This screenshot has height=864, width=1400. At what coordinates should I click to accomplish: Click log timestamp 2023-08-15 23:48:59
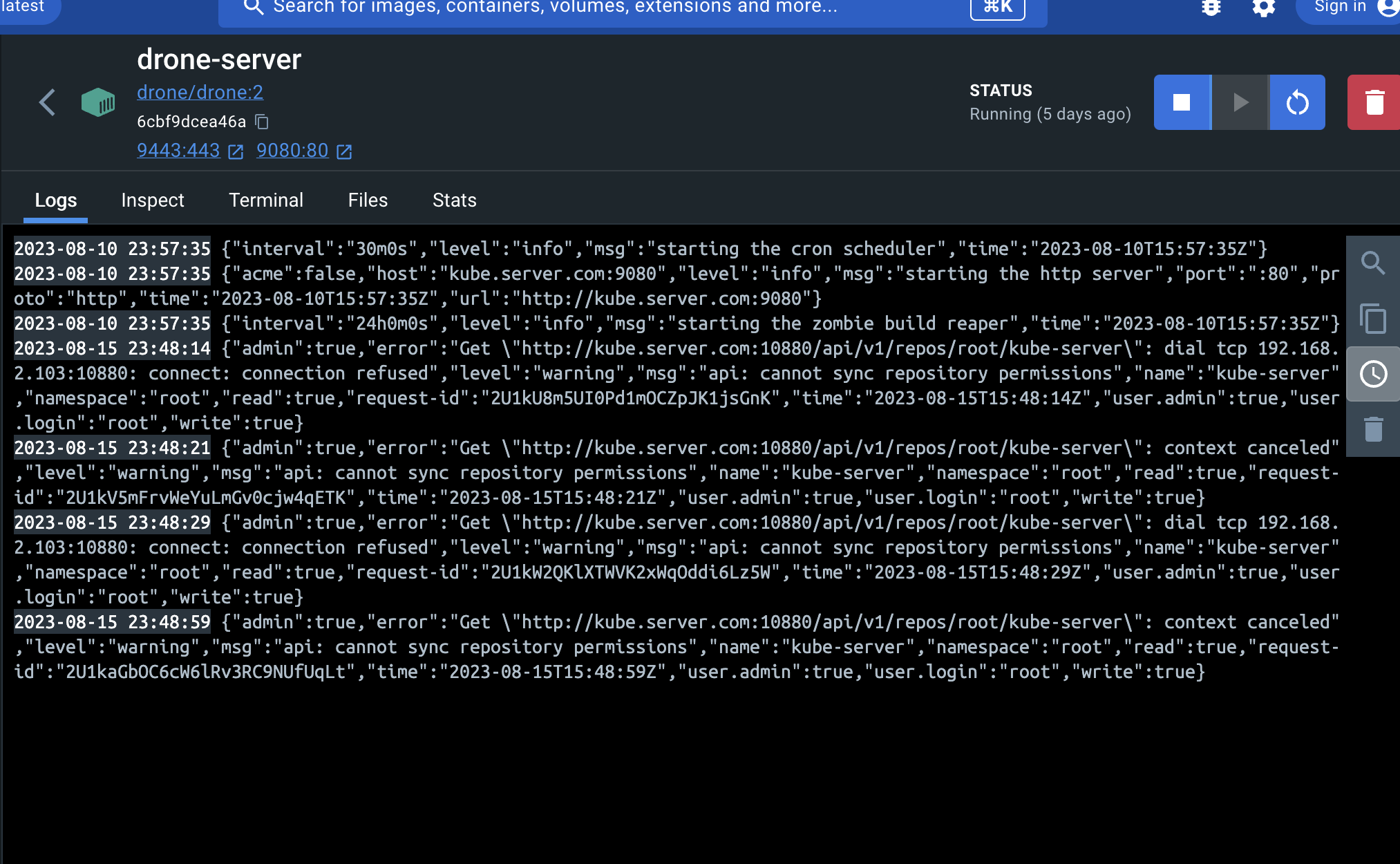[112, 622]
